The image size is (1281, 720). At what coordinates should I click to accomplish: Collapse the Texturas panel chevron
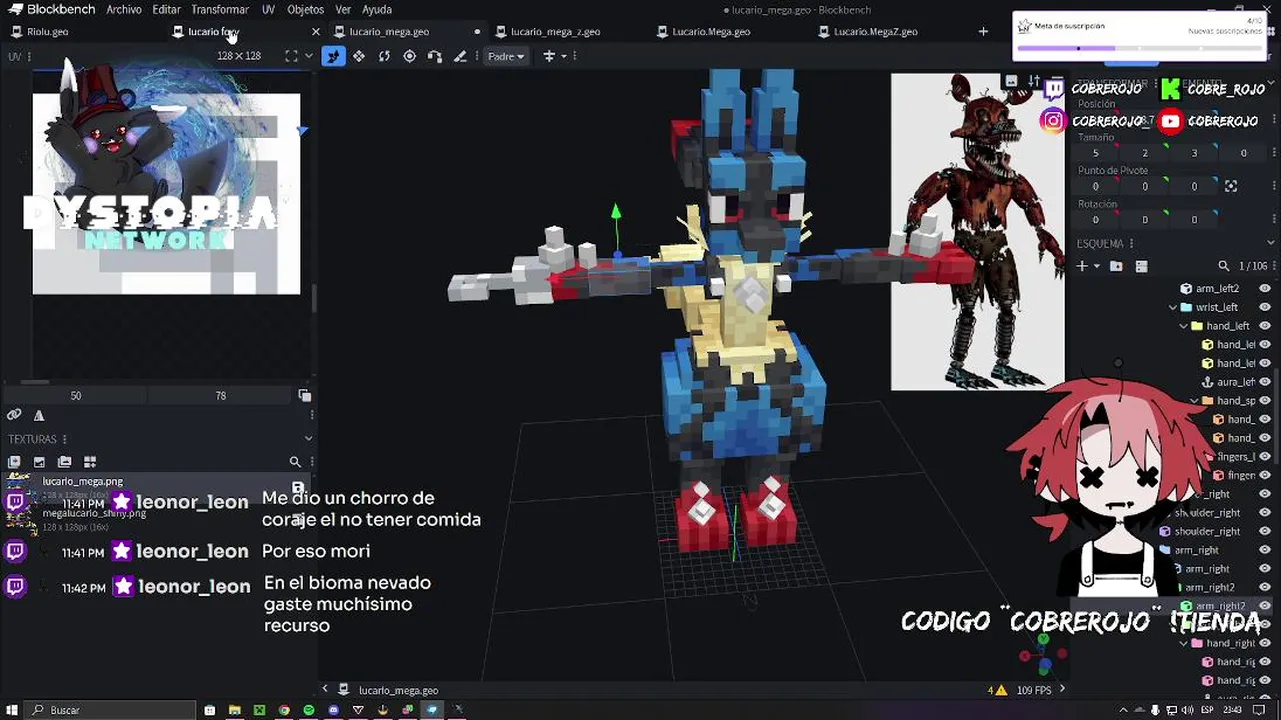308,439
